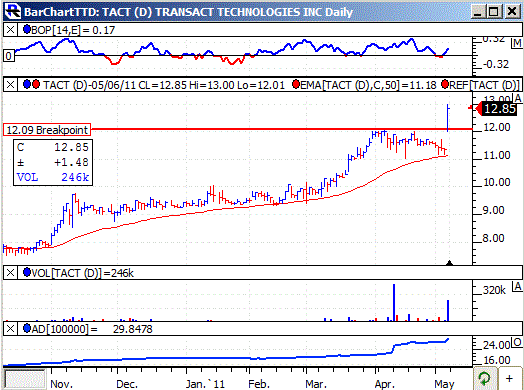
Task: Click the VOL 246k row in data box
Action: (52, 177)
